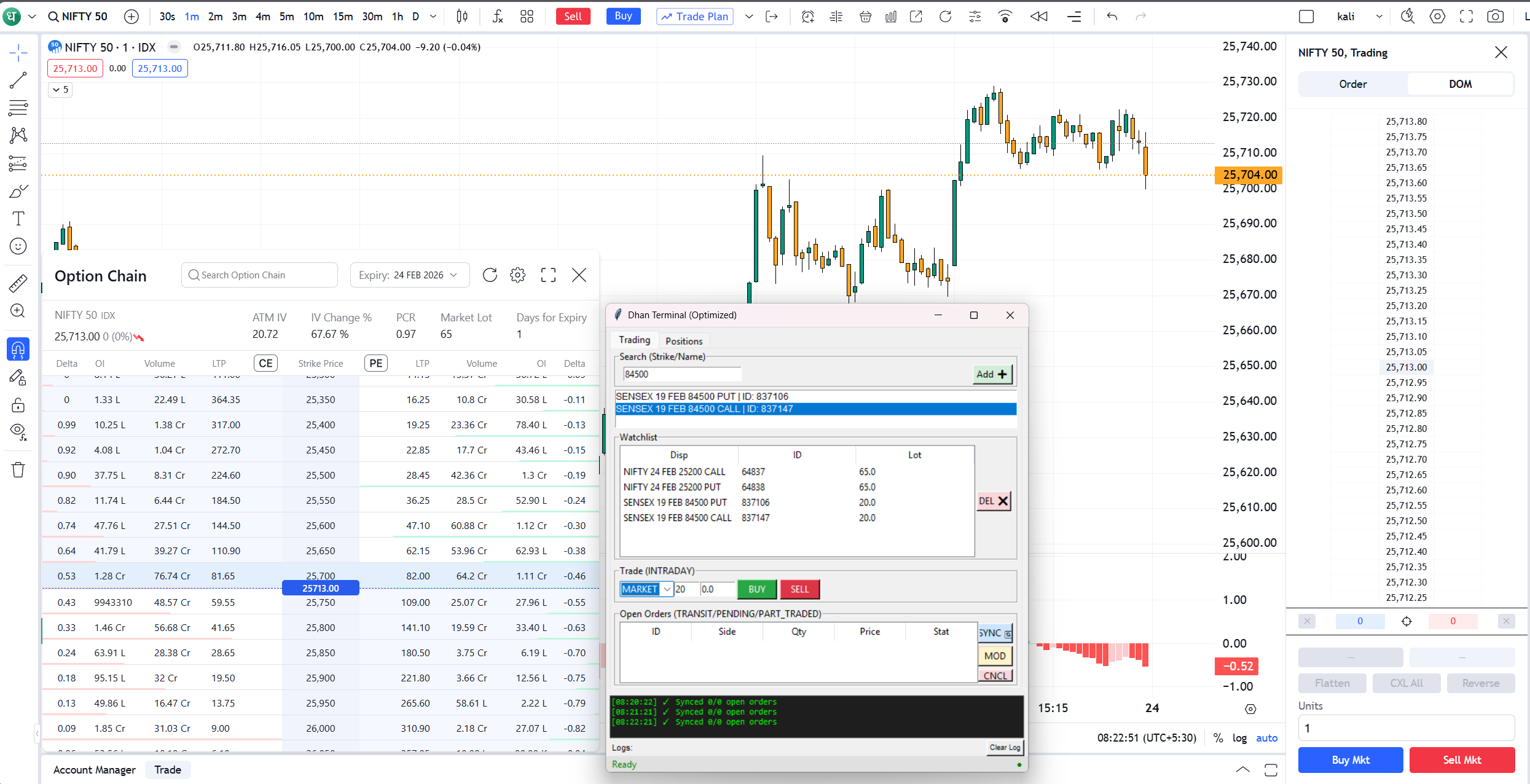Image resolution: width=1530 pixels, height=784 pixels.
Task: Select the ruler measure tool
Action: pyautogui.click(x=18, y=283)
